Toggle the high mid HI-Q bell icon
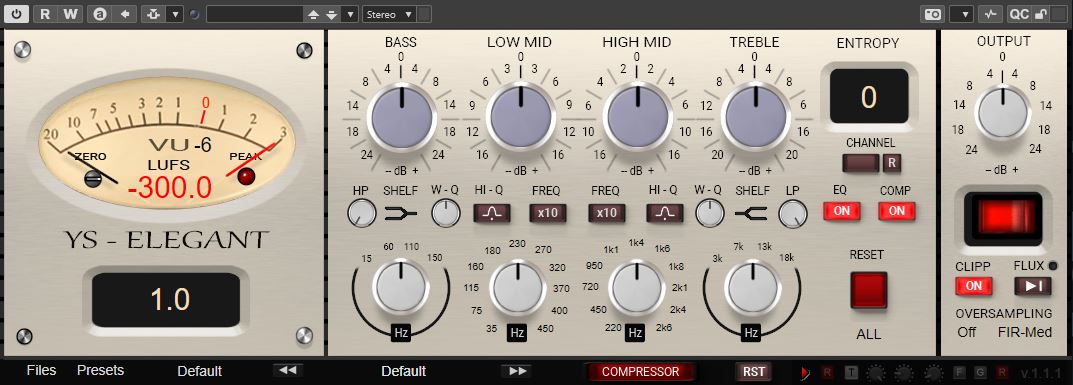The image size is (1073, 385). click(664, 213)
